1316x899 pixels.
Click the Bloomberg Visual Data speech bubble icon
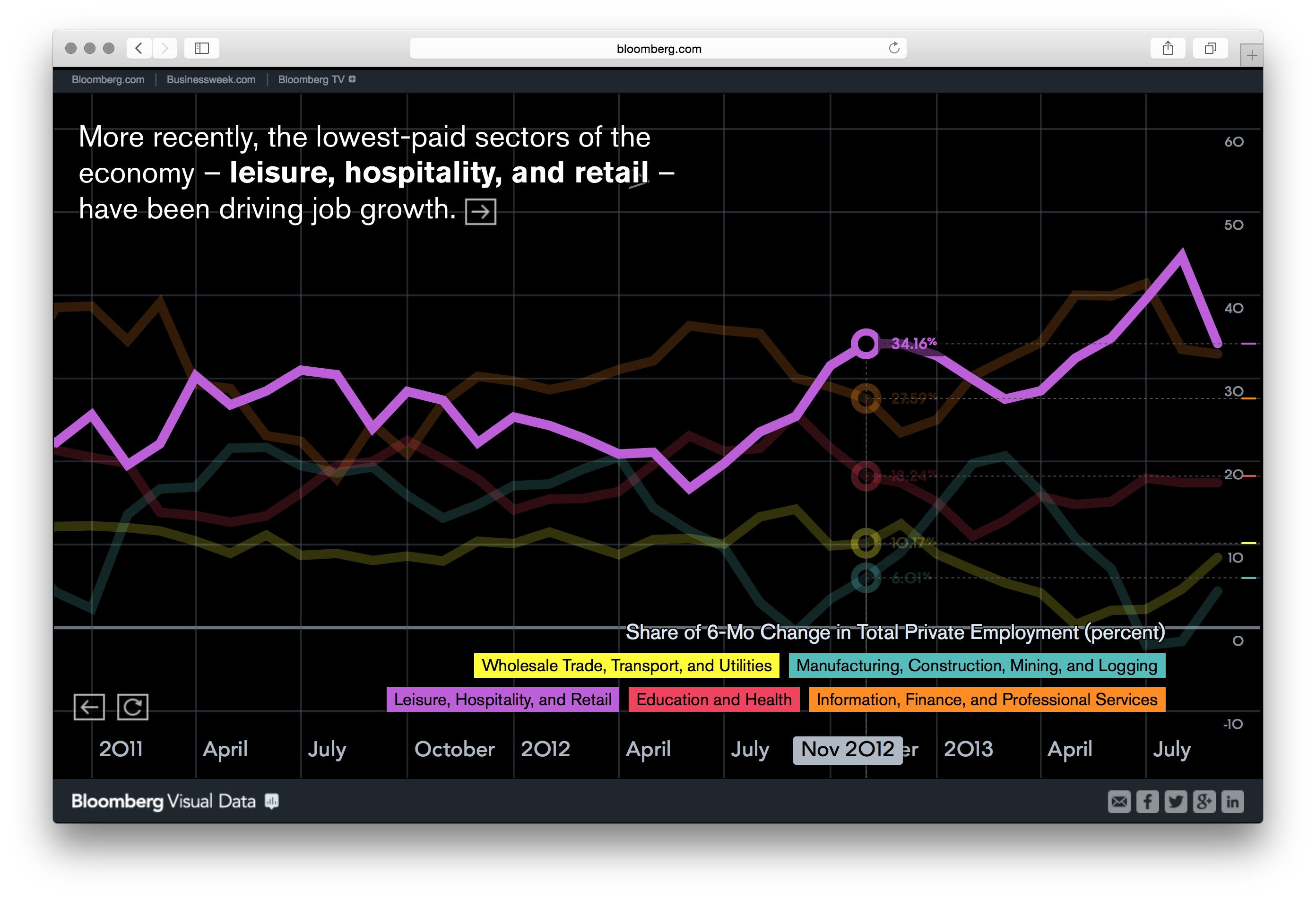[272, 801]
